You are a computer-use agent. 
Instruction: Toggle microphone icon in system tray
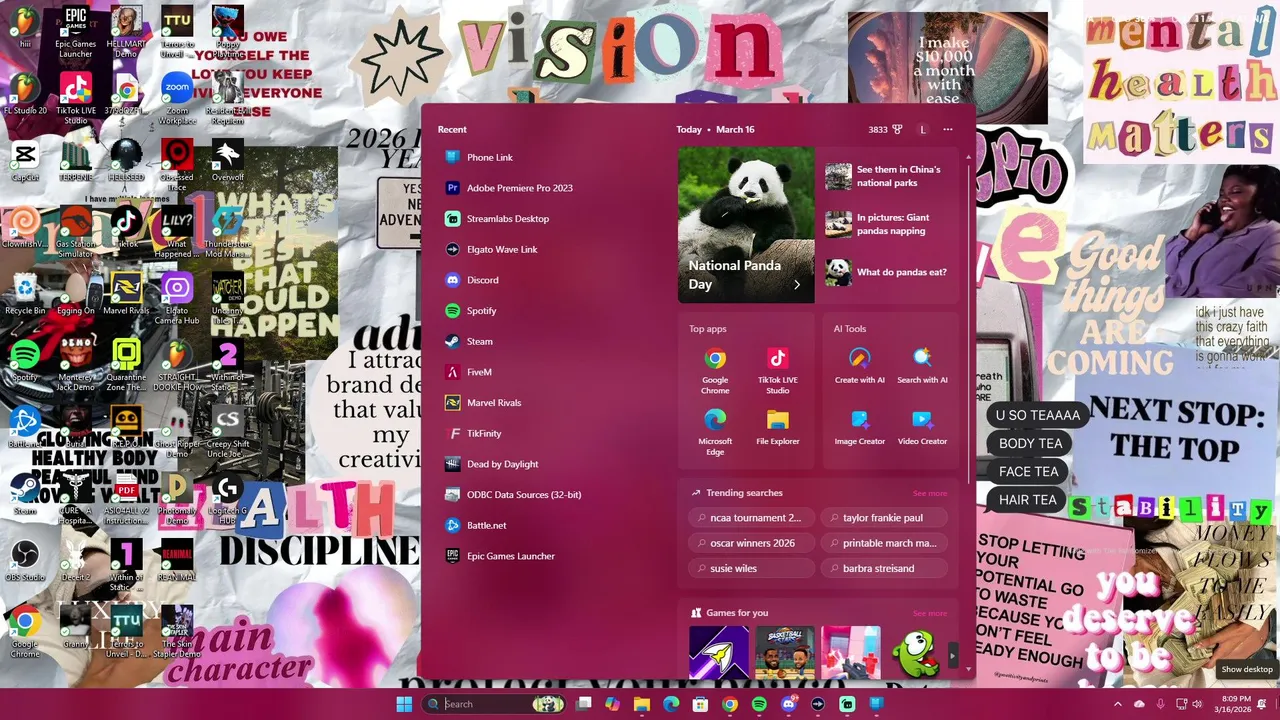click(1160, 704)
